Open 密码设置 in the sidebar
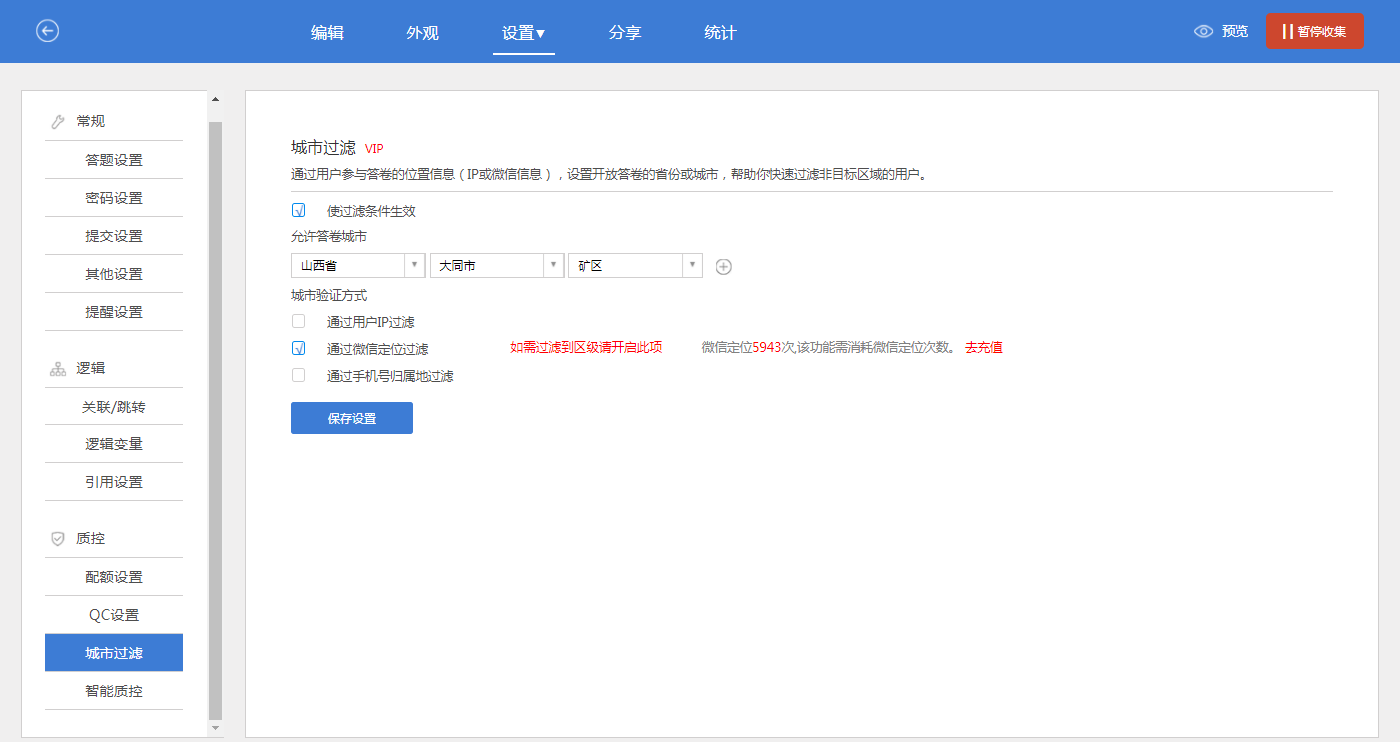 (x=114, y=198)
